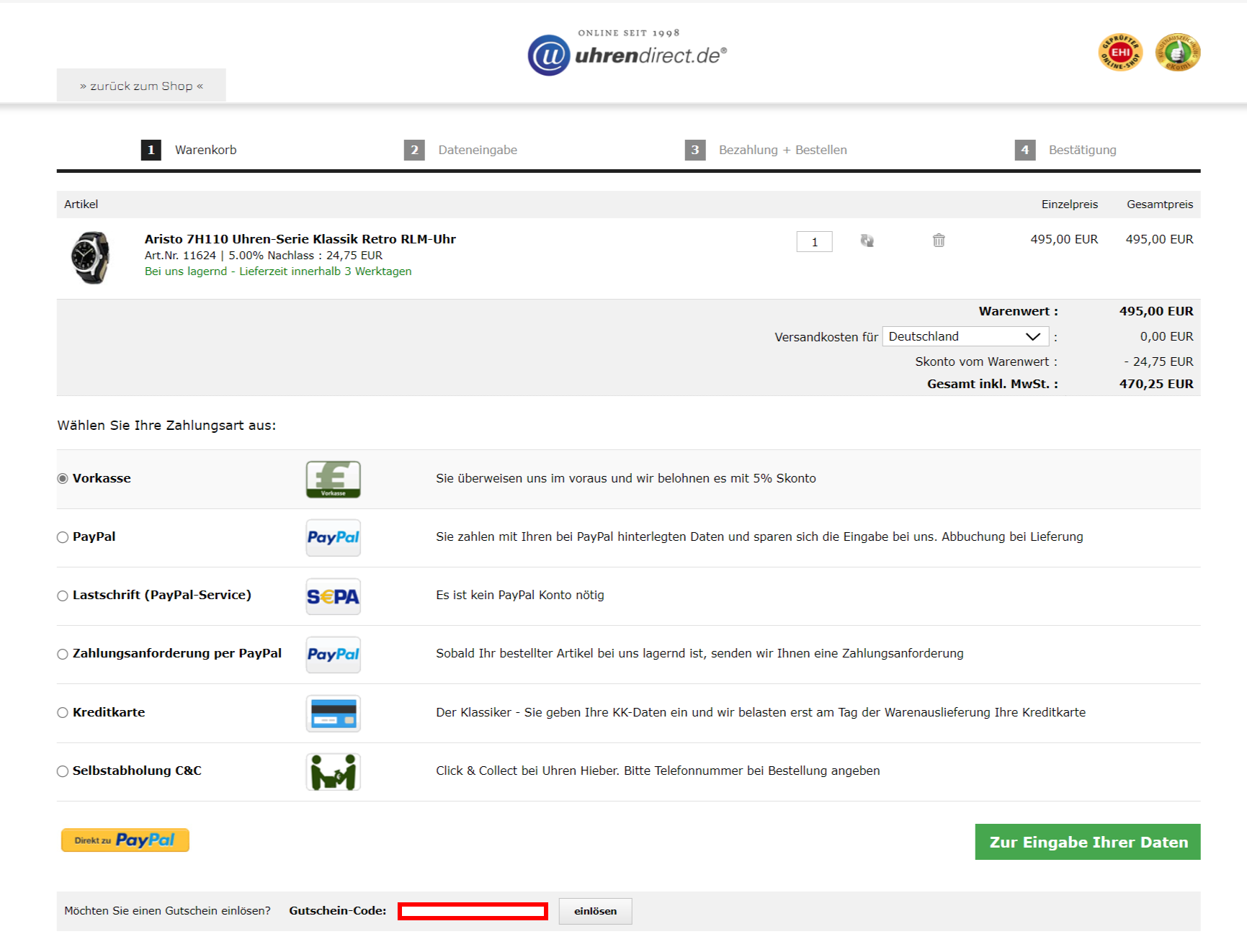Select Vorkasse payment method

pos(63,479)
